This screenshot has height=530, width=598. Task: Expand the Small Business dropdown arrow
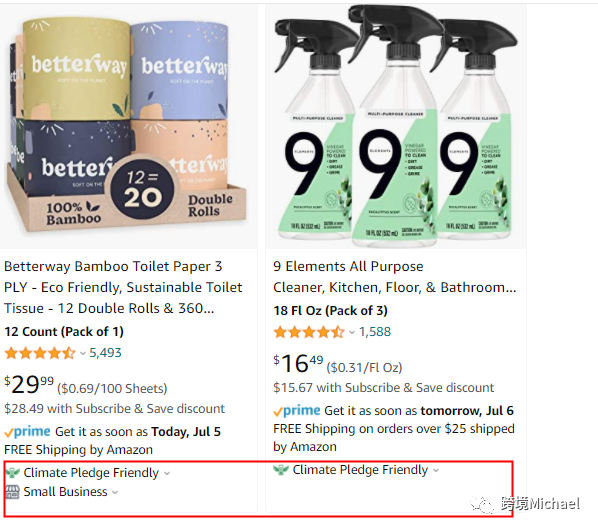point(115,493)
